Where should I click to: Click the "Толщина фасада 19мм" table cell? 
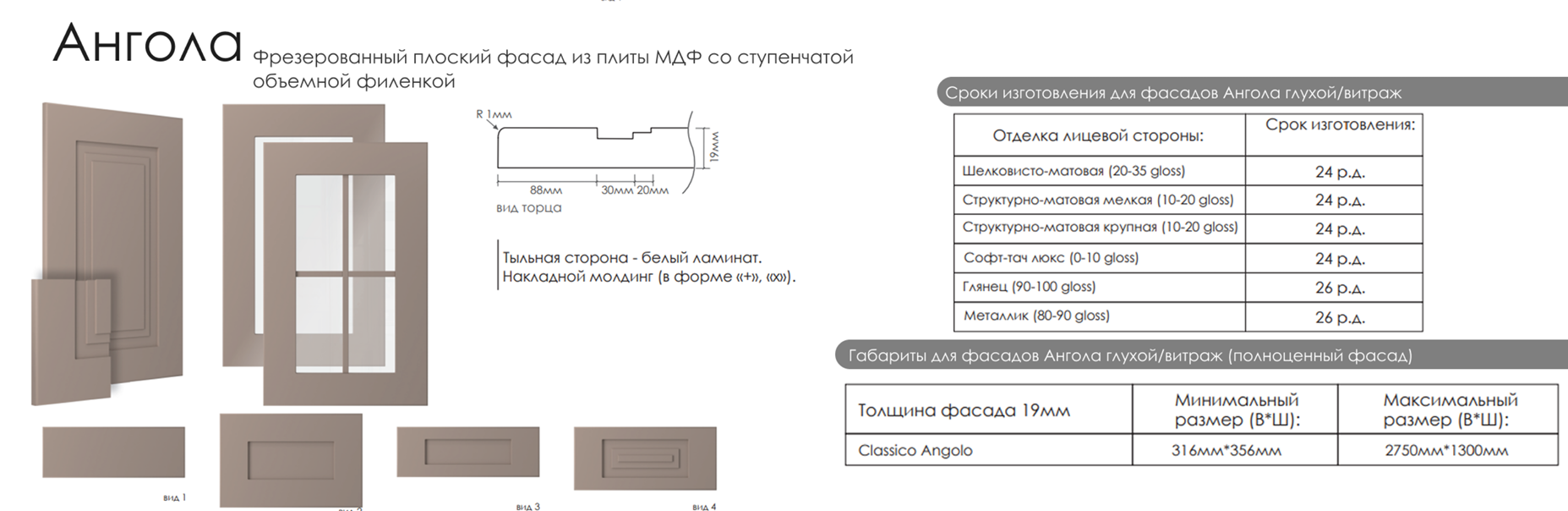coord(988,410)
